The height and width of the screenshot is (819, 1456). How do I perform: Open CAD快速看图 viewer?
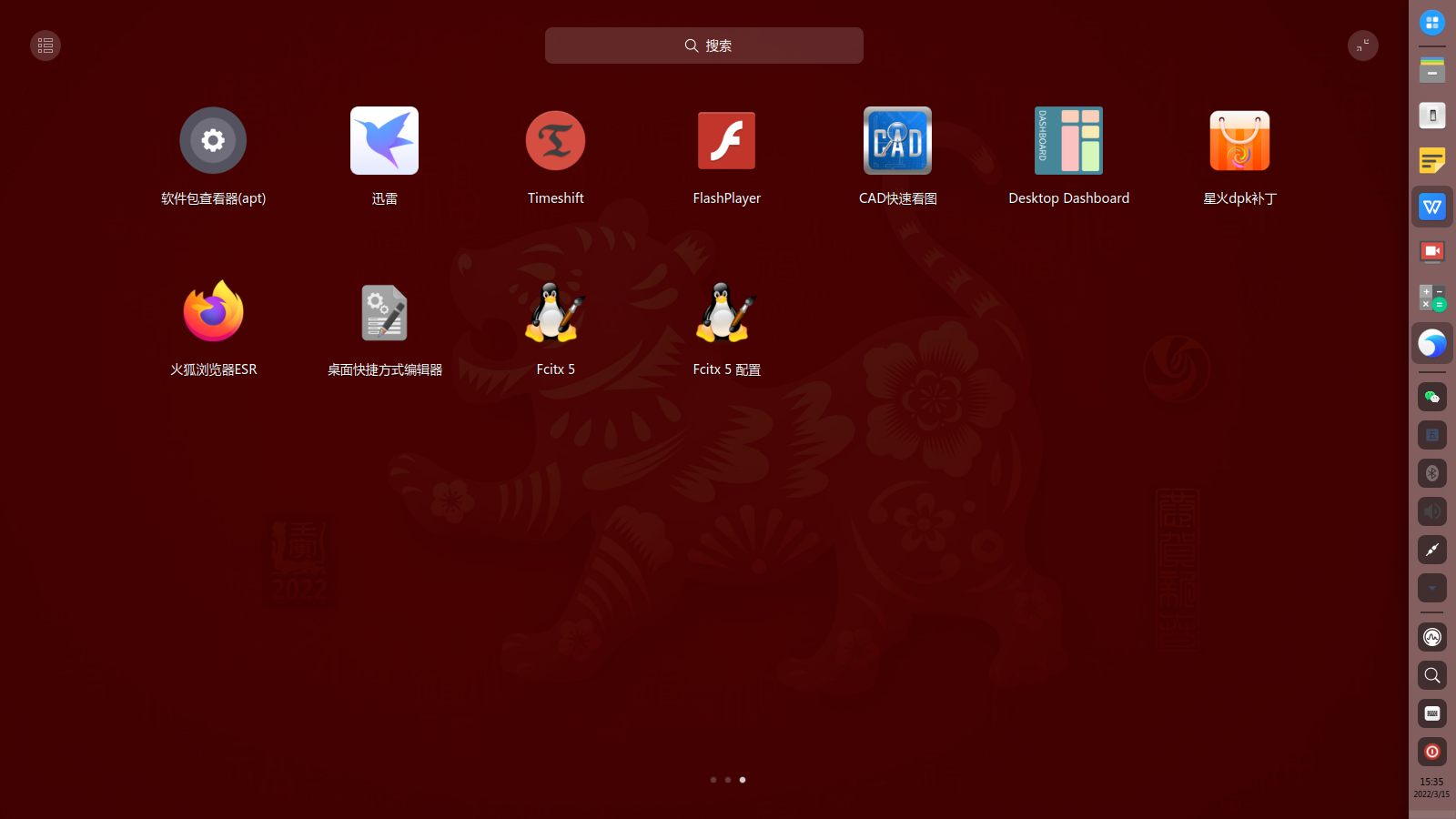coord(897,140)
